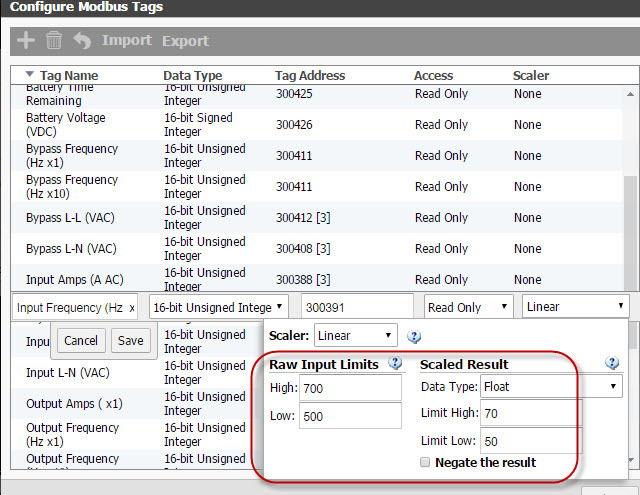Open the 16-bit Unsigned Integer data type dropdown

tap(219, 307)
